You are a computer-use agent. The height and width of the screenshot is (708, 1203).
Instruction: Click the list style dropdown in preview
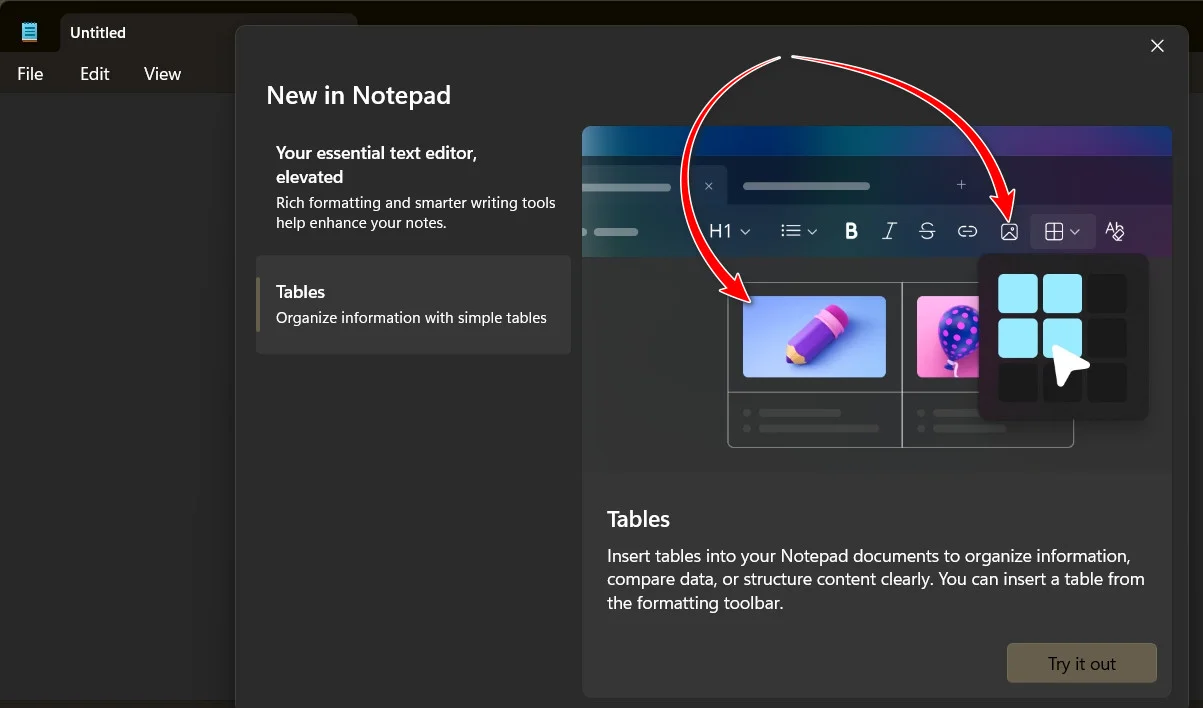[x=799, y=231]
